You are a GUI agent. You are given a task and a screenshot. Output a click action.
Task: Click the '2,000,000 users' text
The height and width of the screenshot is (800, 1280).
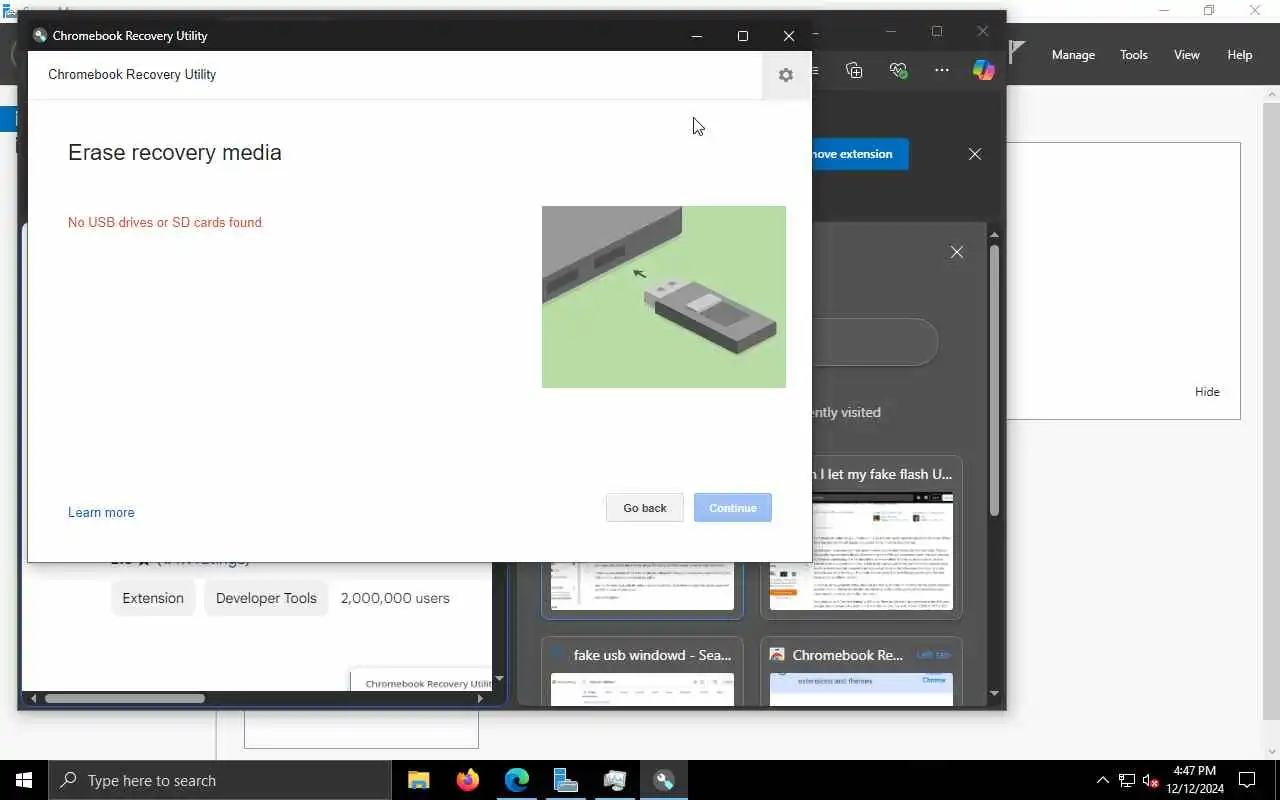[x=395, y=598]
